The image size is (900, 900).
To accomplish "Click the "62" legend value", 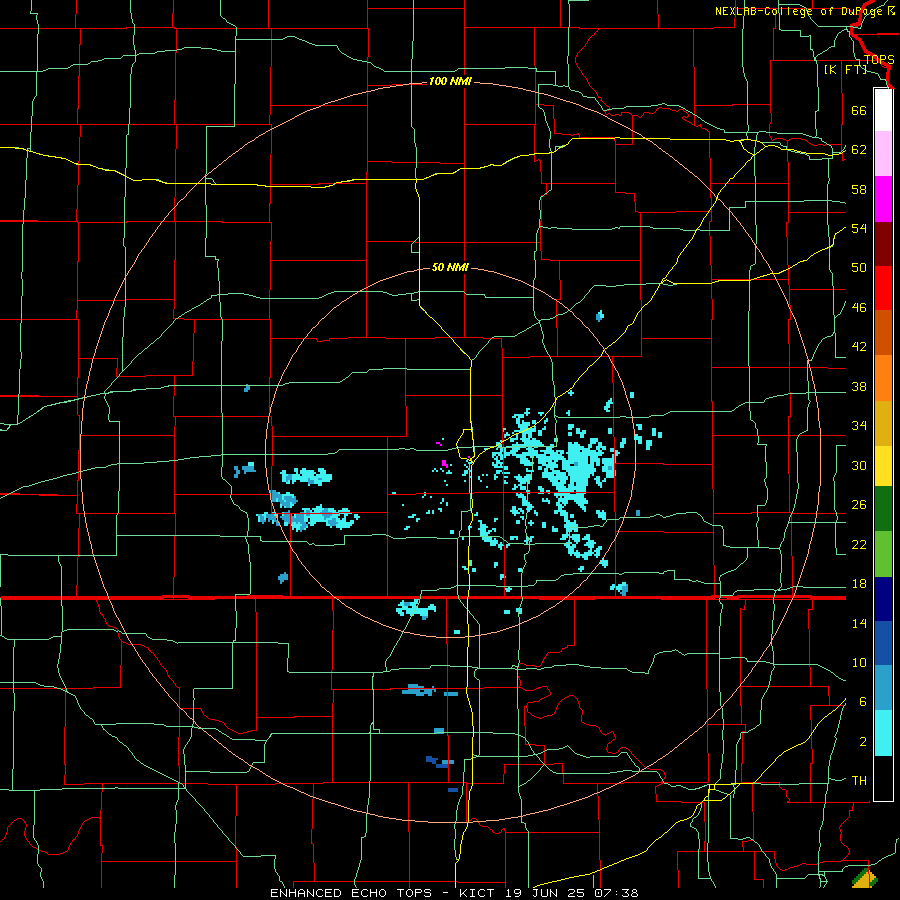I will pyautogui.click(x=859, y=150).
